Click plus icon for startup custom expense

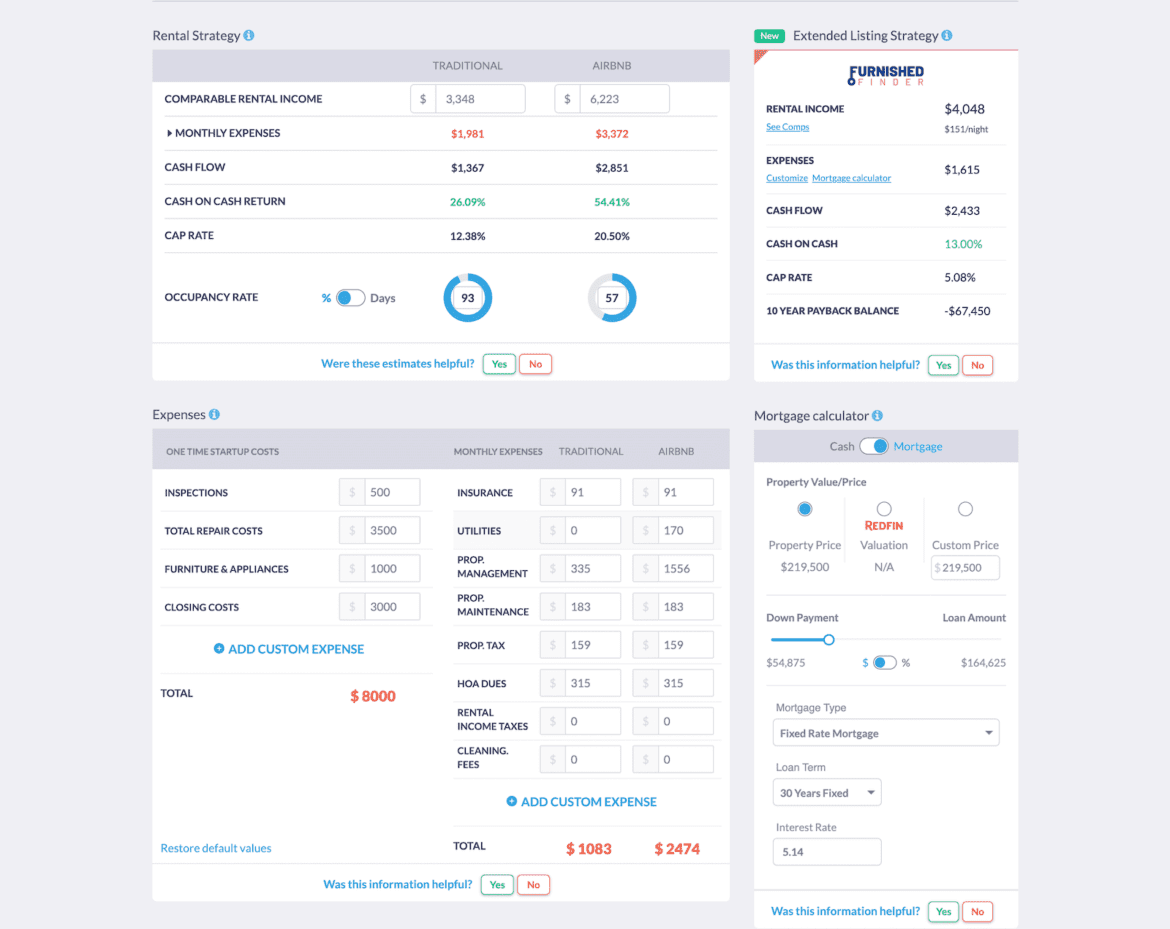tap(219, 649)
